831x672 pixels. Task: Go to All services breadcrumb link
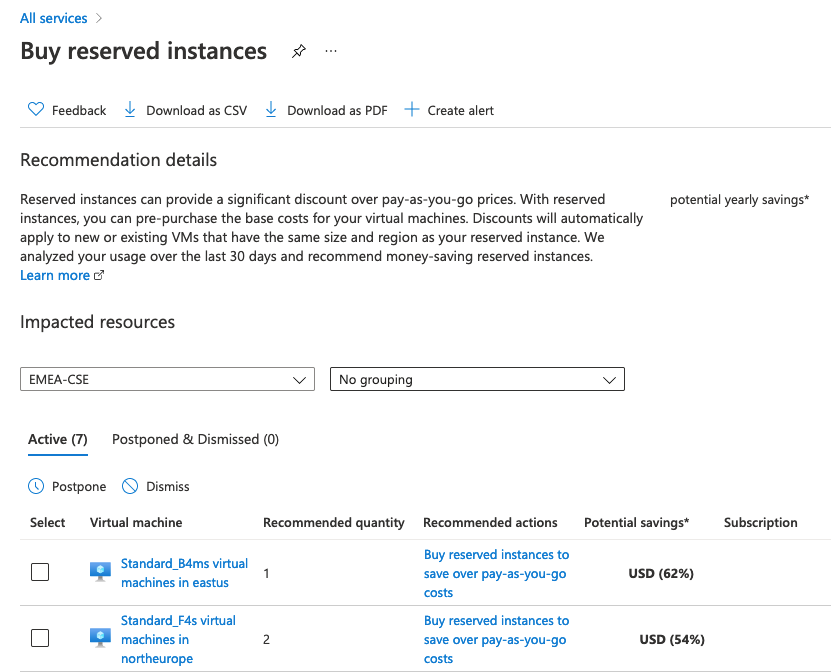[54, 18]
